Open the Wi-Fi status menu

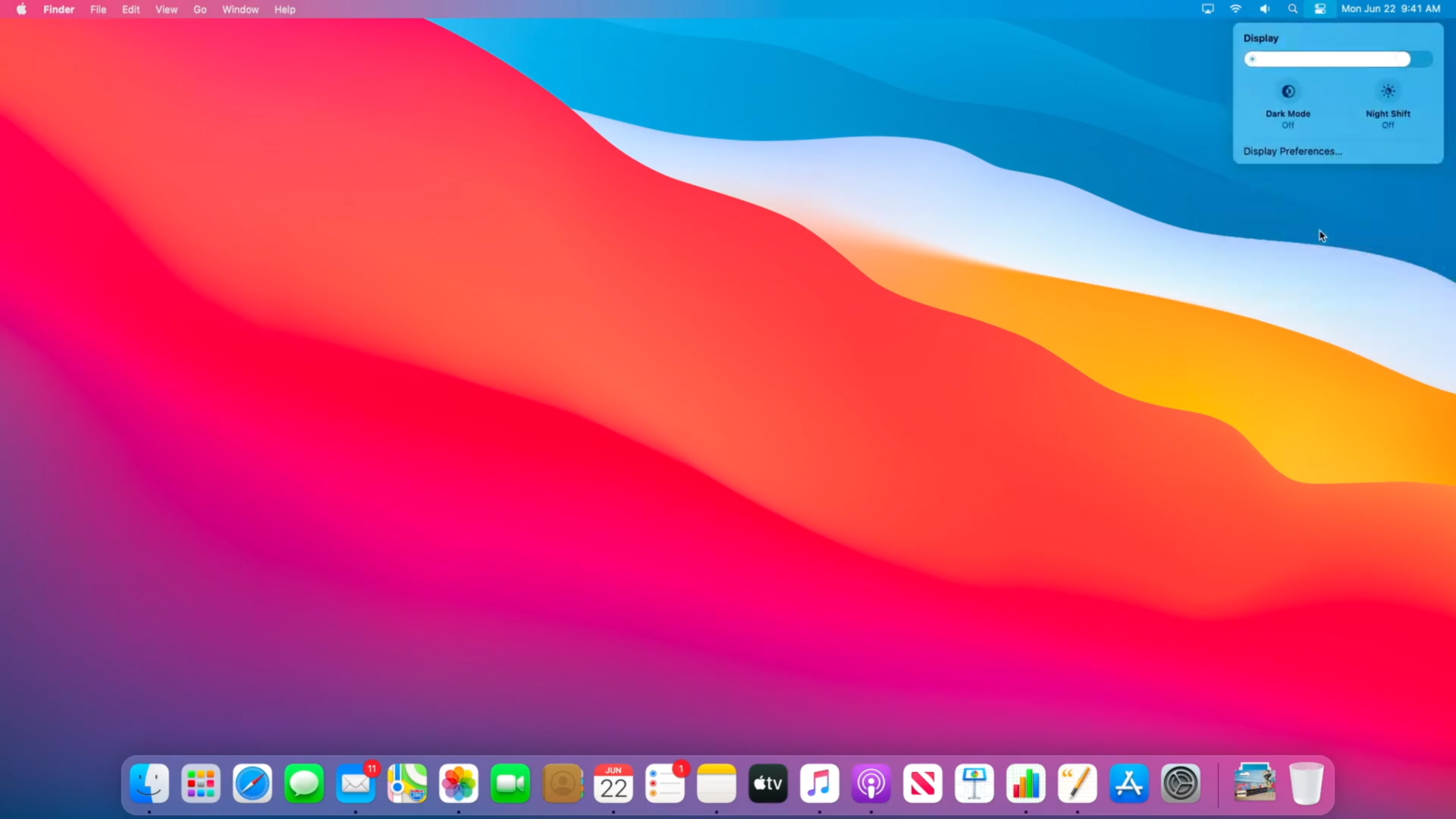(1235, 9)
